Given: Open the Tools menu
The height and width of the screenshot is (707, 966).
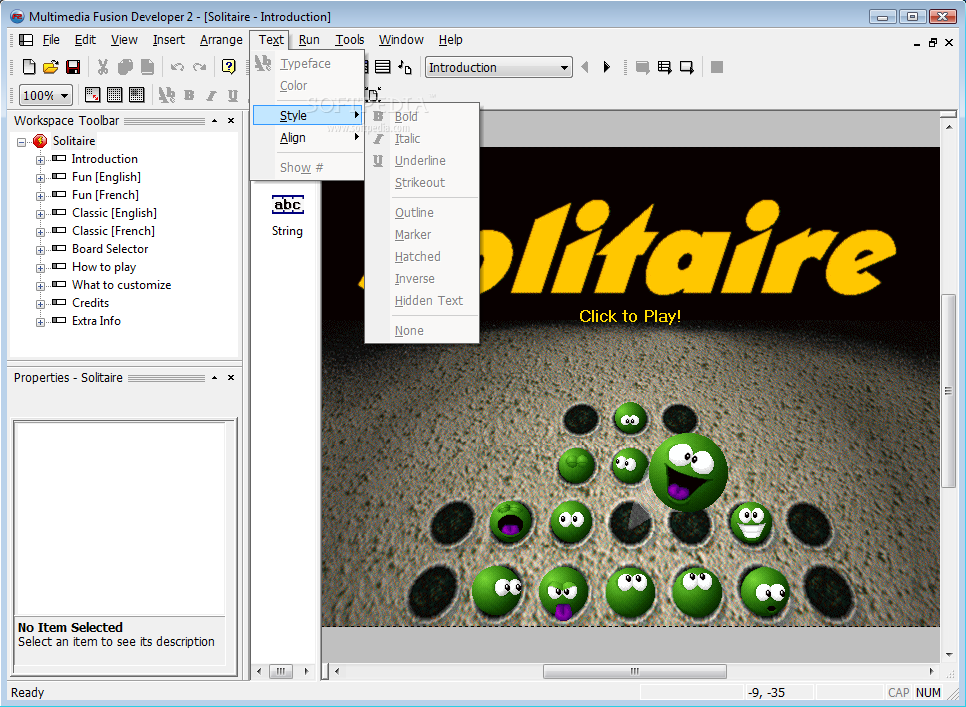Looking at the screenshot, I should click(350, 40).
